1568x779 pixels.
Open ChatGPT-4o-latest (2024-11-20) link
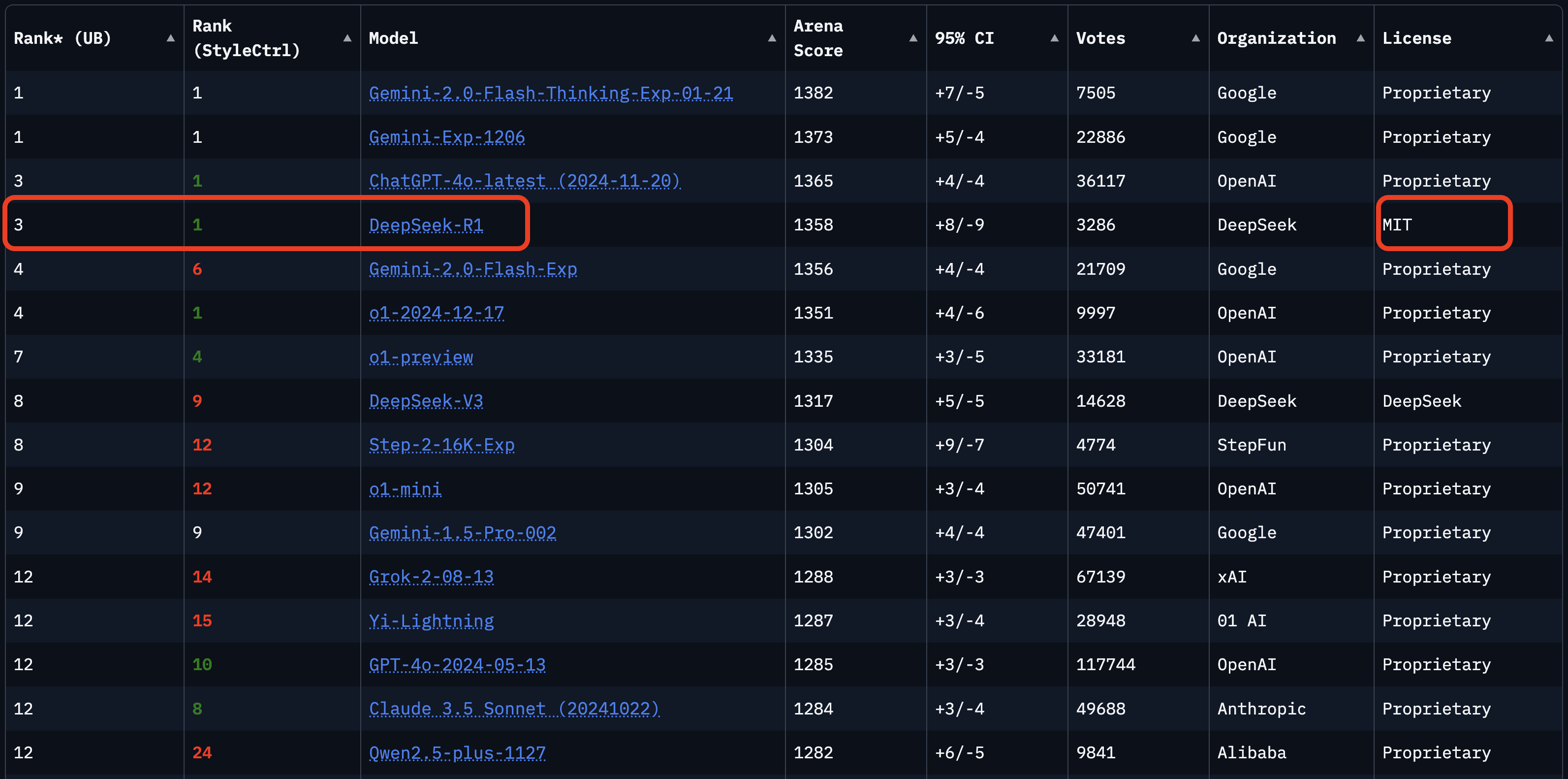pyautogui.click(x=525, y=181)
